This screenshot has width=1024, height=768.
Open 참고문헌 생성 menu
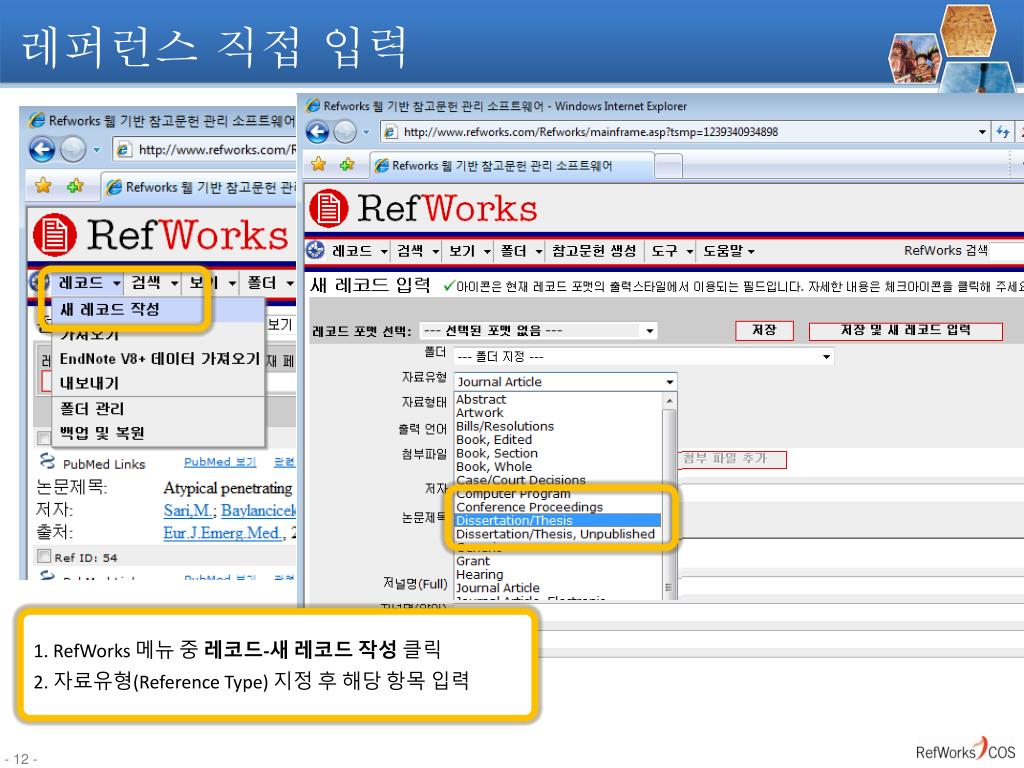(594, 251)
